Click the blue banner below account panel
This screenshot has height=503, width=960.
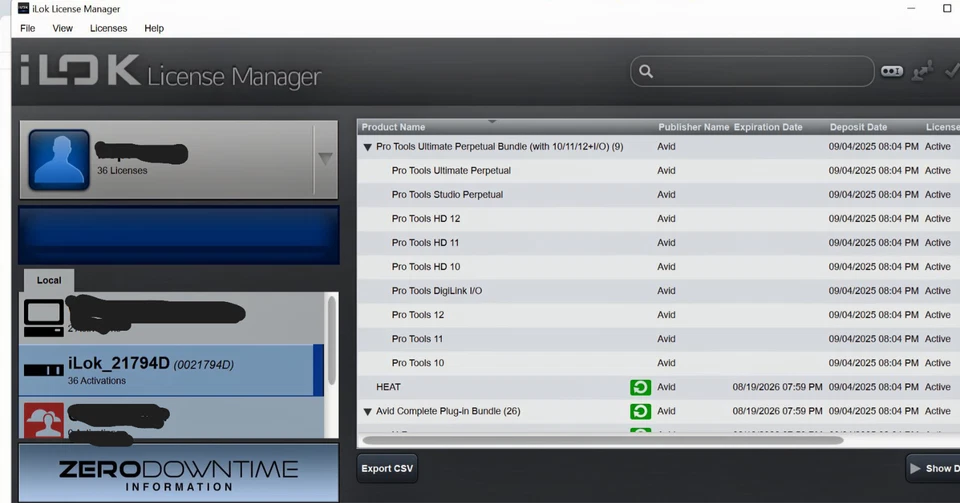pos(179,236)
